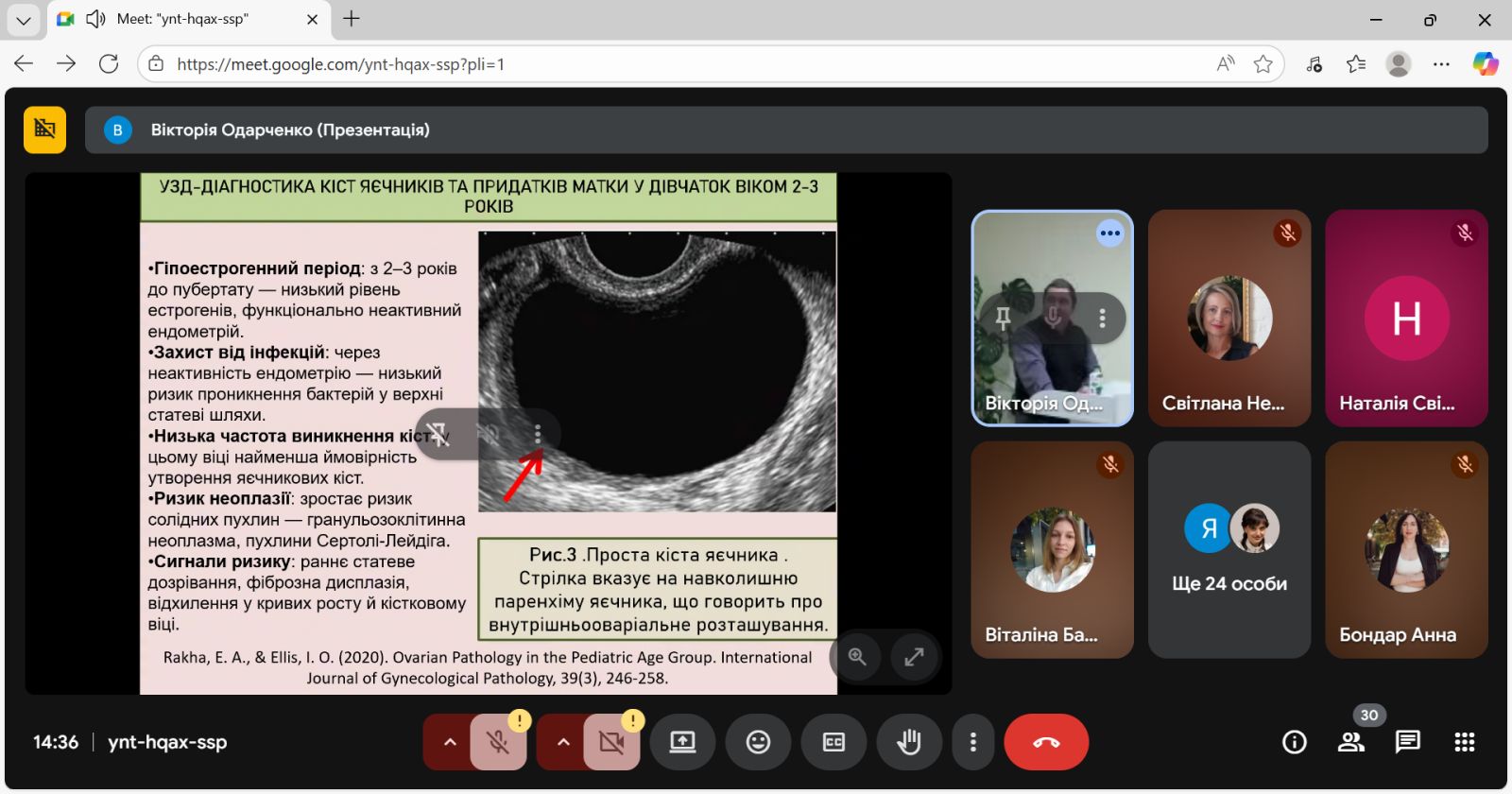Open the activities grid icon

tap(1464, 742)
